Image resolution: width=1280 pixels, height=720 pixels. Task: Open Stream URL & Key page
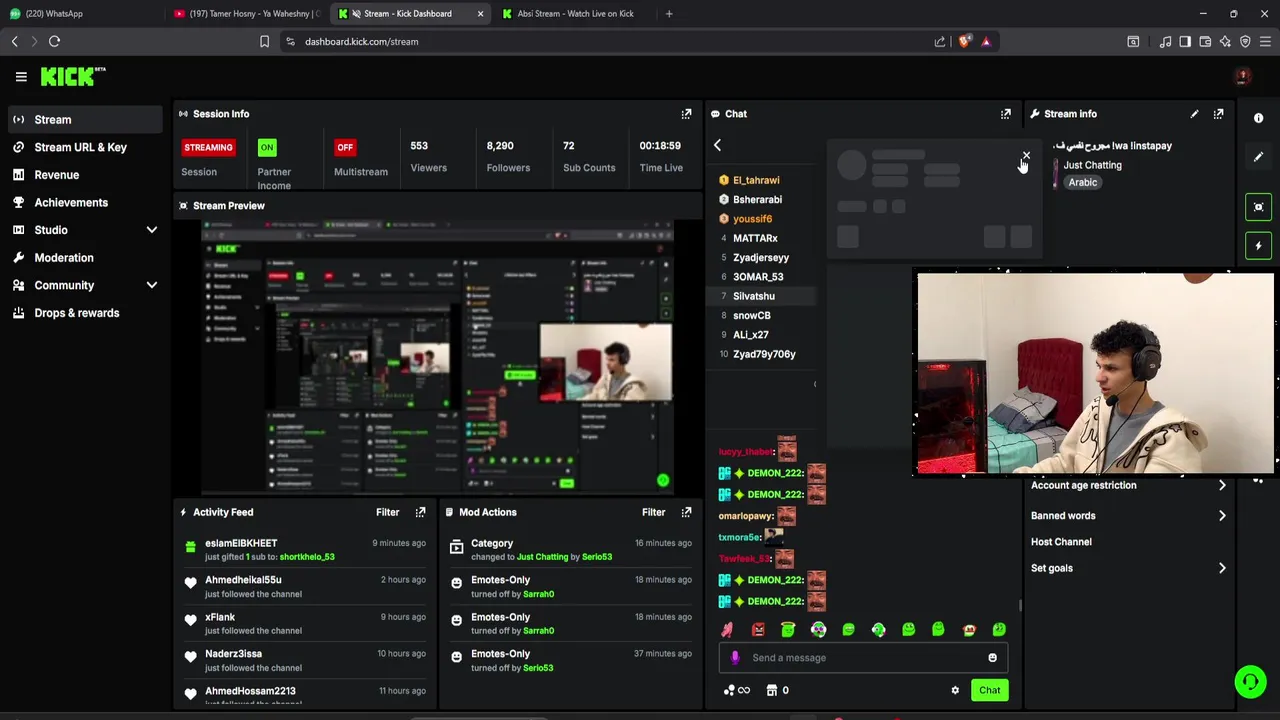click(x=85, y=147)
